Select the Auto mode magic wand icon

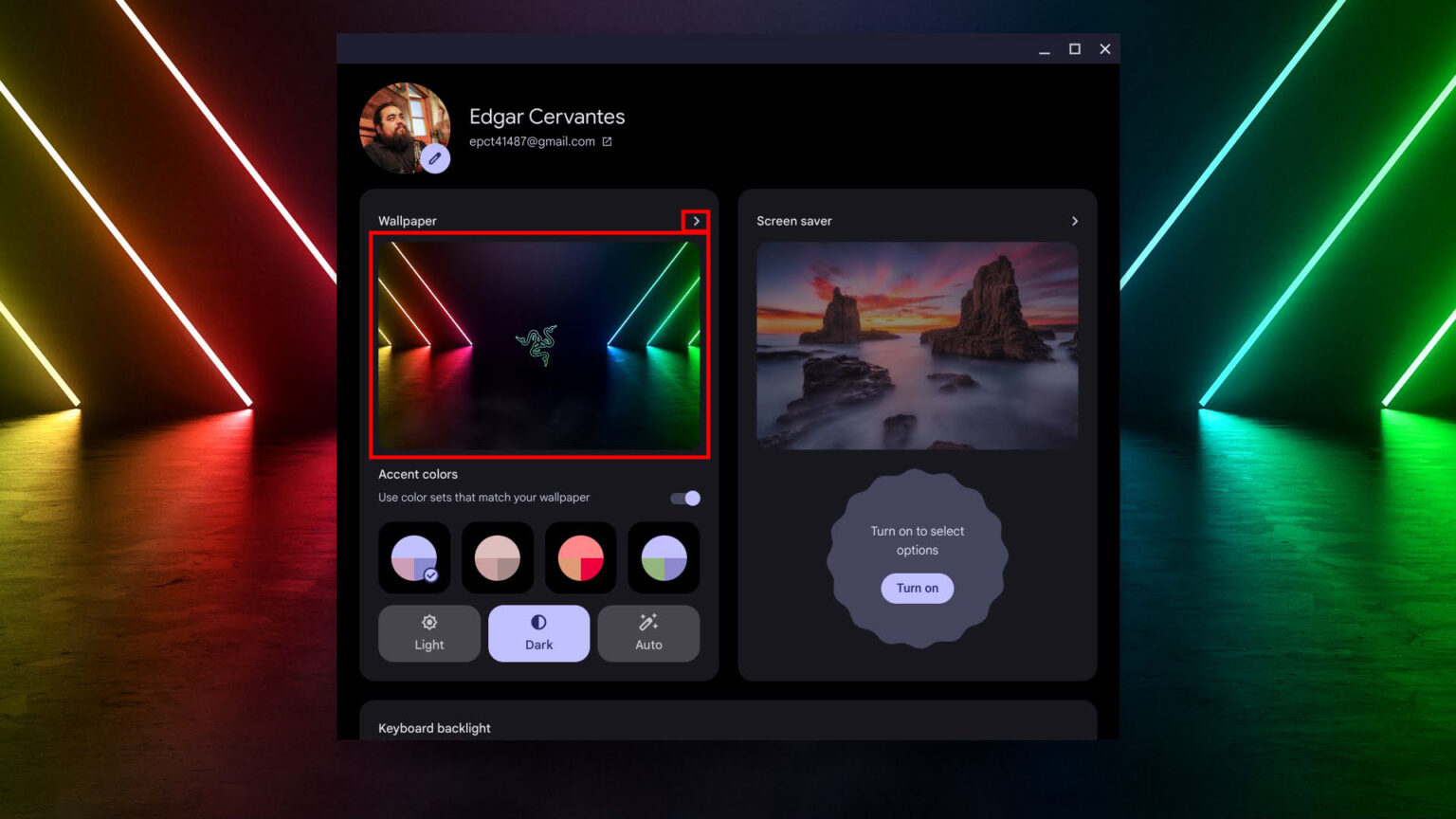coord(648,622)
